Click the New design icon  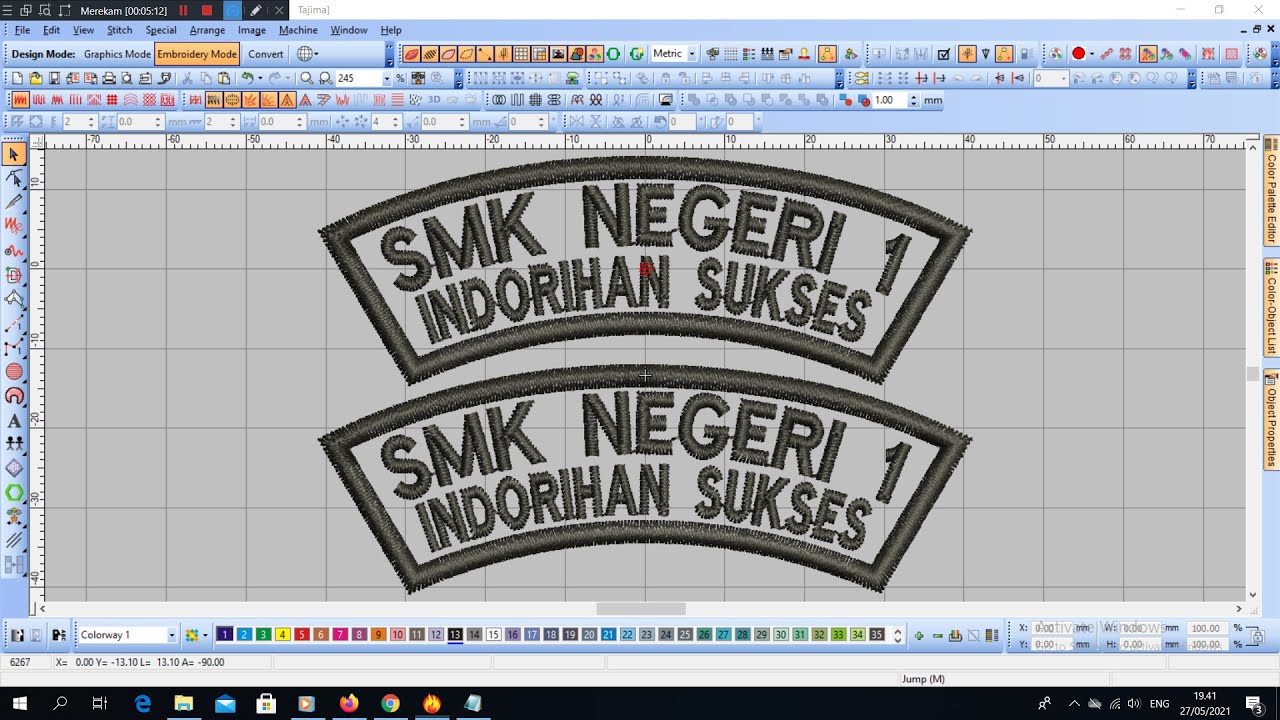[17, 78]
